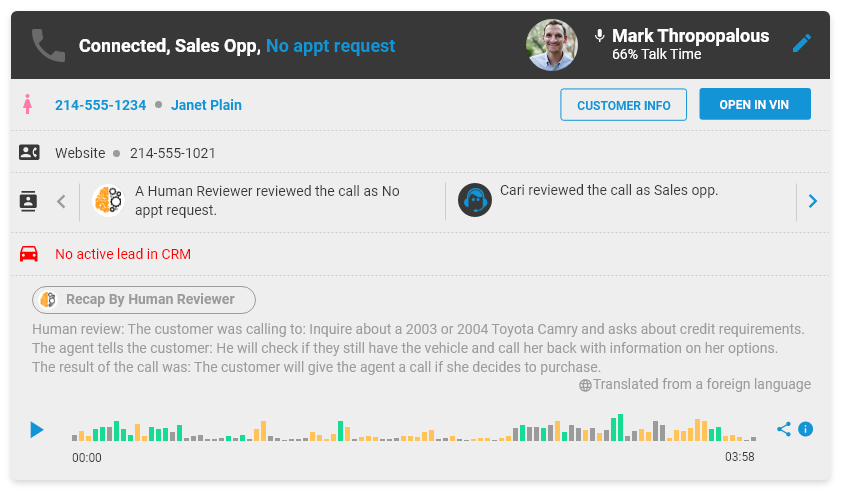Select the Recap By Human Reviewer pill
The image size is (844, 497).
coord(144,299)
